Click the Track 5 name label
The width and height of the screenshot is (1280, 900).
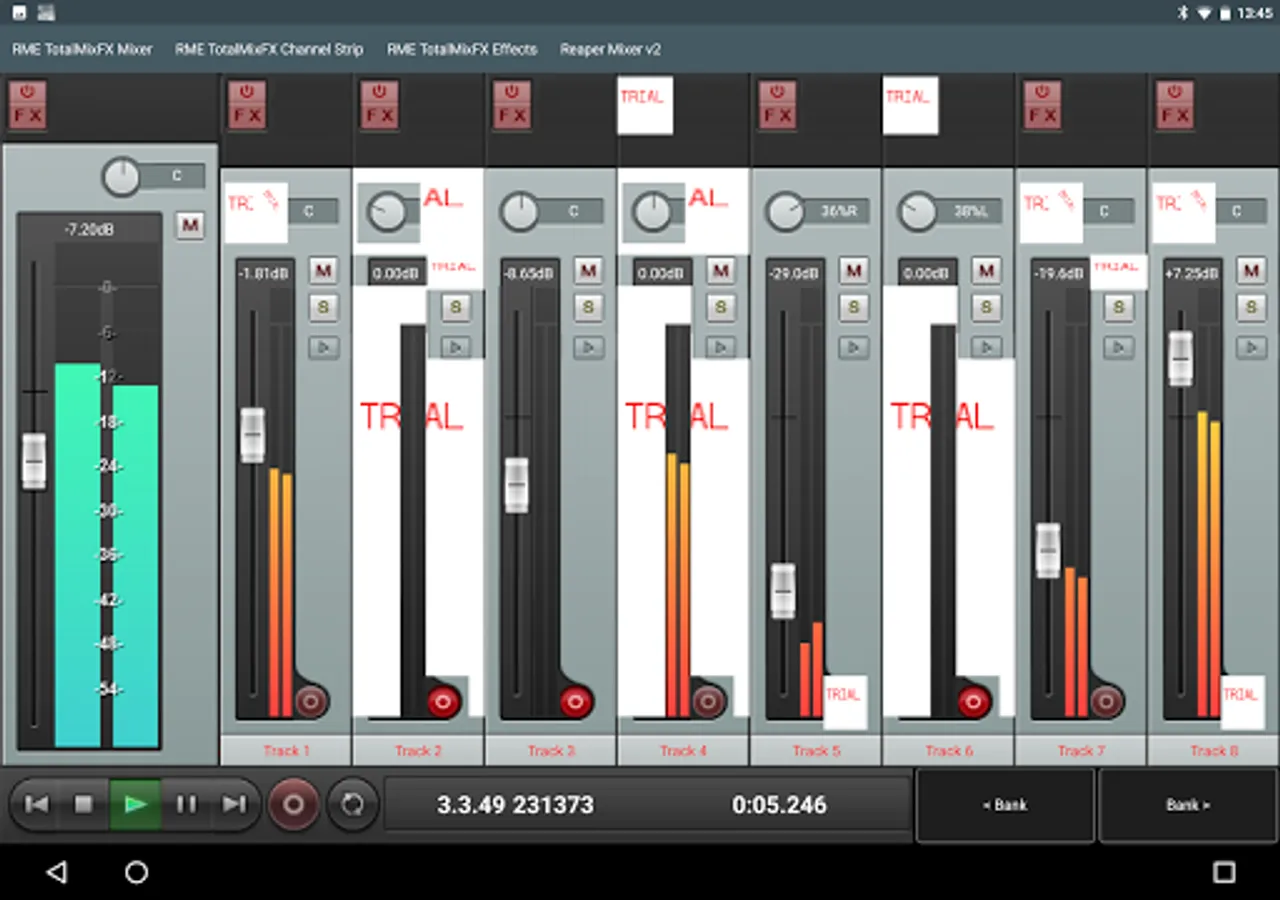click(816, 751)
